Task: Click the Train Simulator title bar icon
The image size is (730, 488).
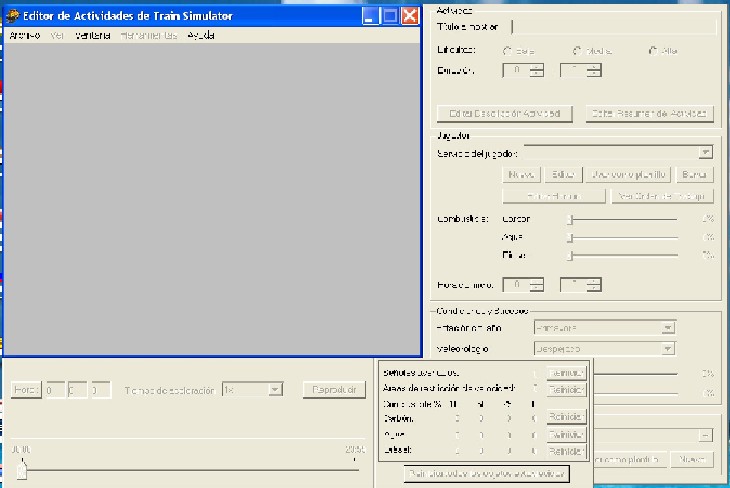Action: 12,16
